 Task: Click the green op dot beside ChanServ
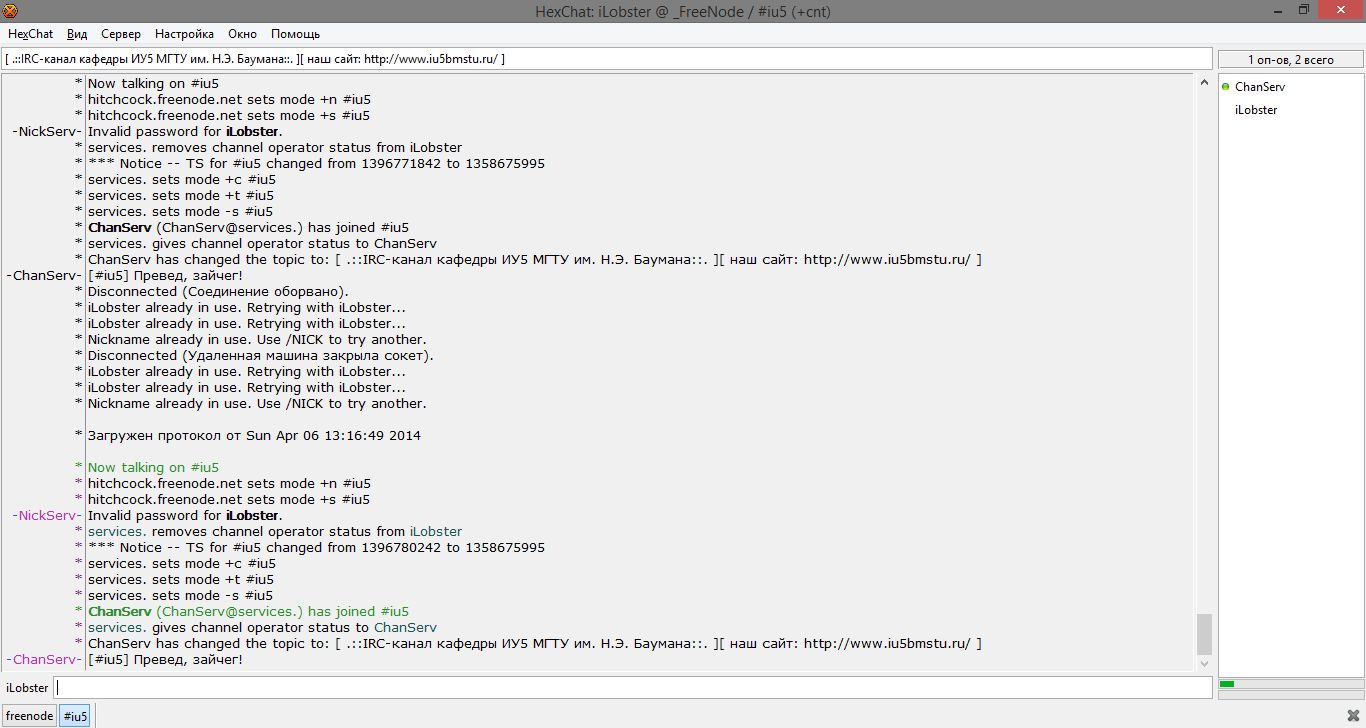(1226, 87)
